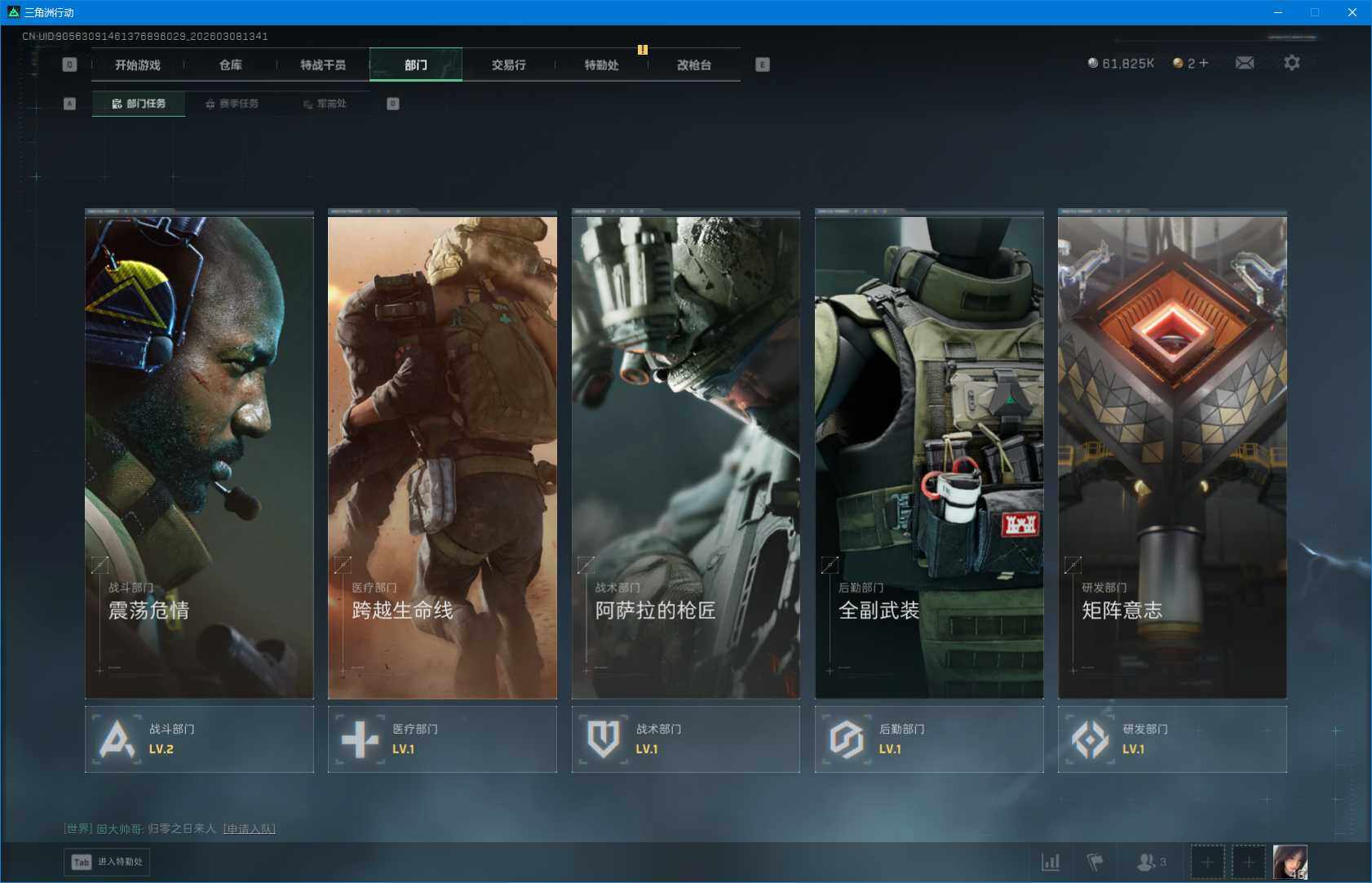Click the bar chart statistics icon

(1051, 861)
